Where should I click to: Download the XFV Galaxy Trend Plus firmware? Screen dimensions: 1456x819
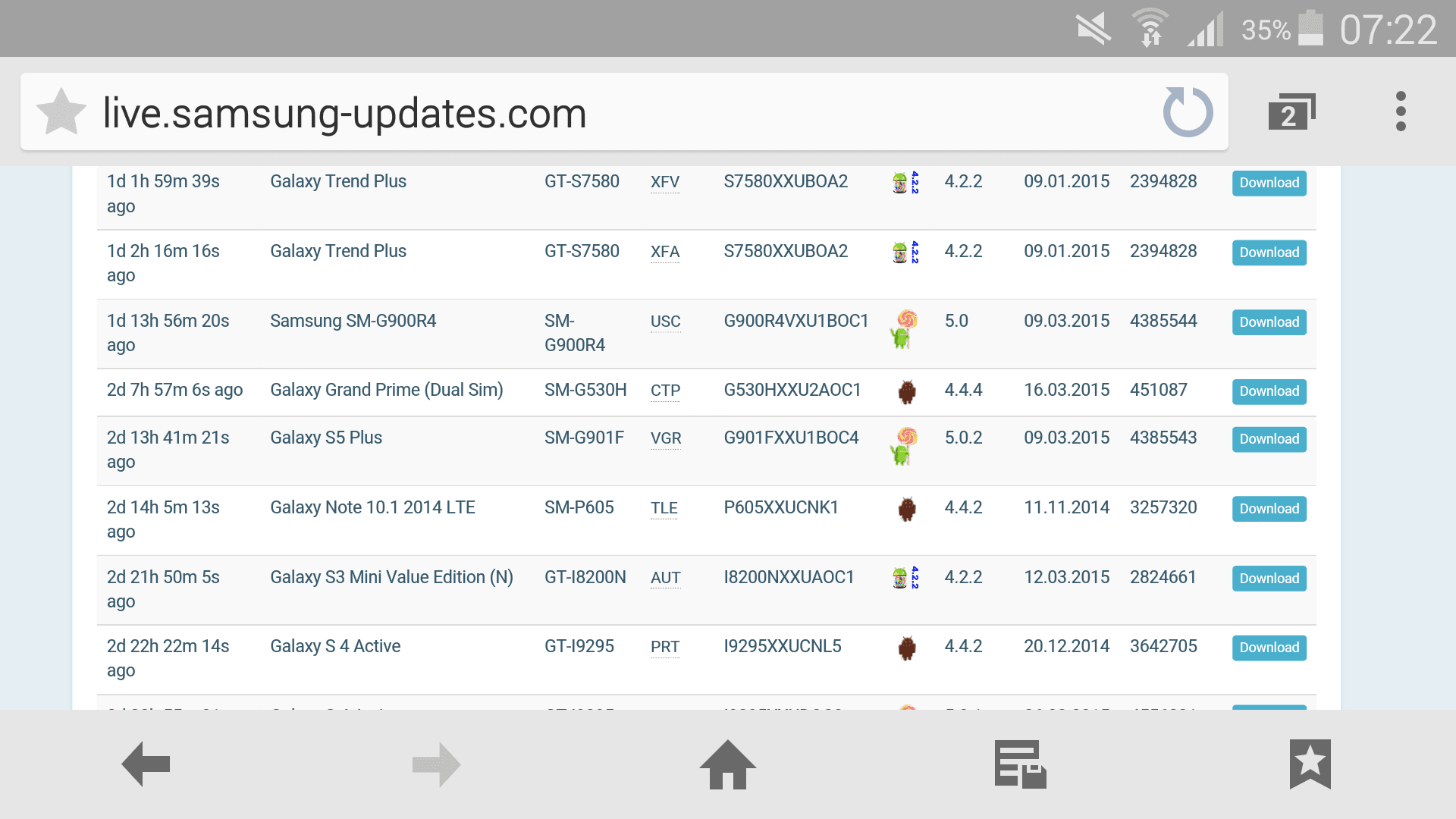tap(1269, 183)
